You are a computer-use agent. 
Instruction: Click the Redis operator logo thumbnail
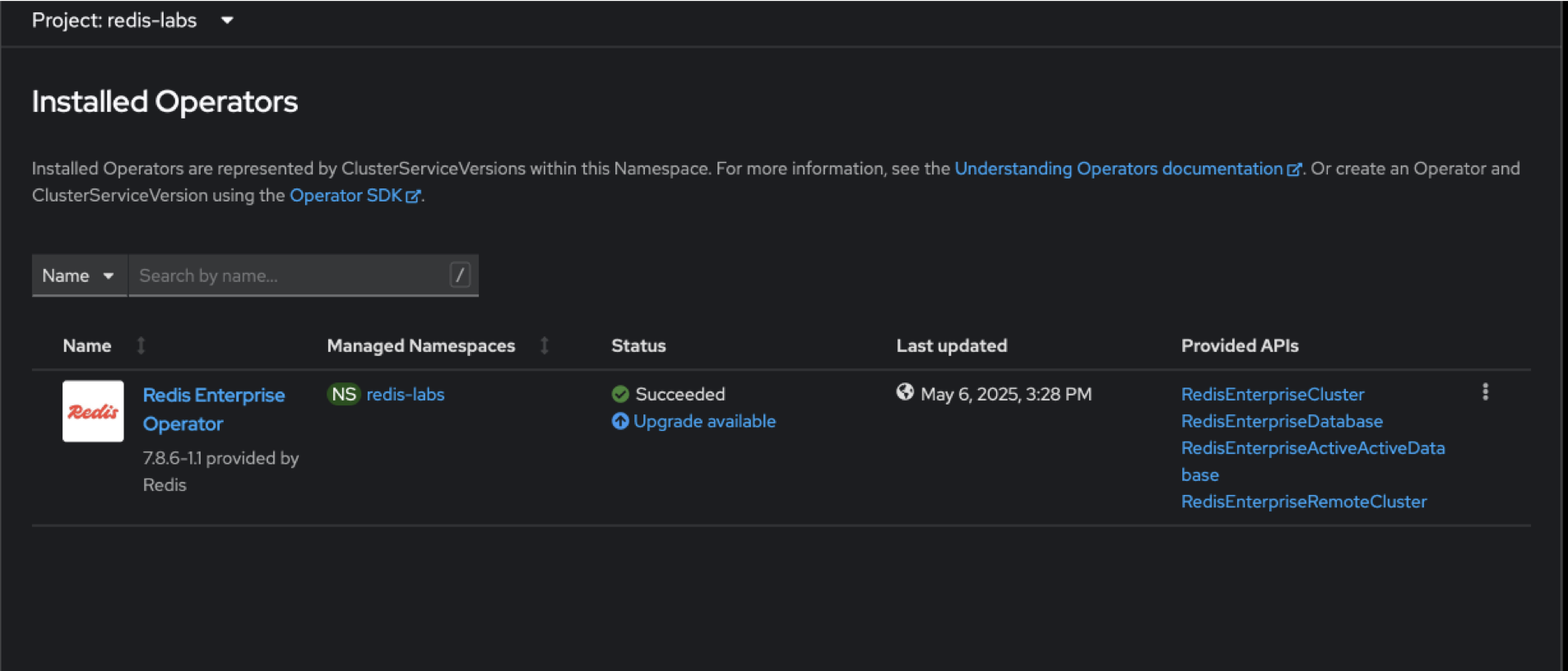pos(93,411)
